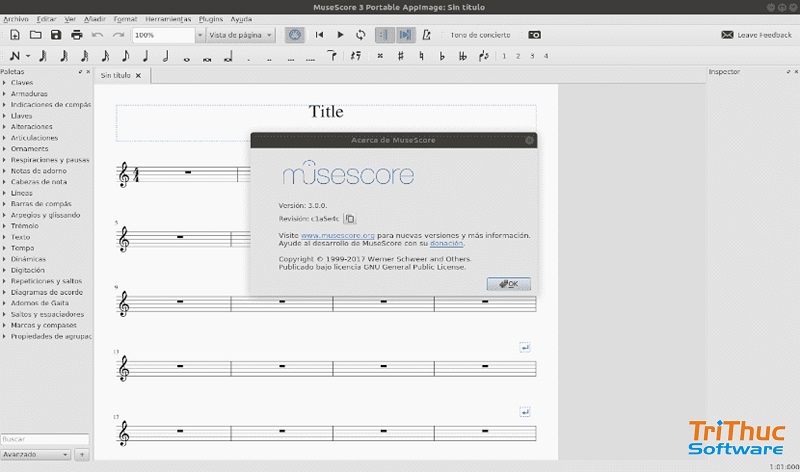Select voice 4
Image resolution: width=800 pixels, height=472 pixels.
[546, 56]
